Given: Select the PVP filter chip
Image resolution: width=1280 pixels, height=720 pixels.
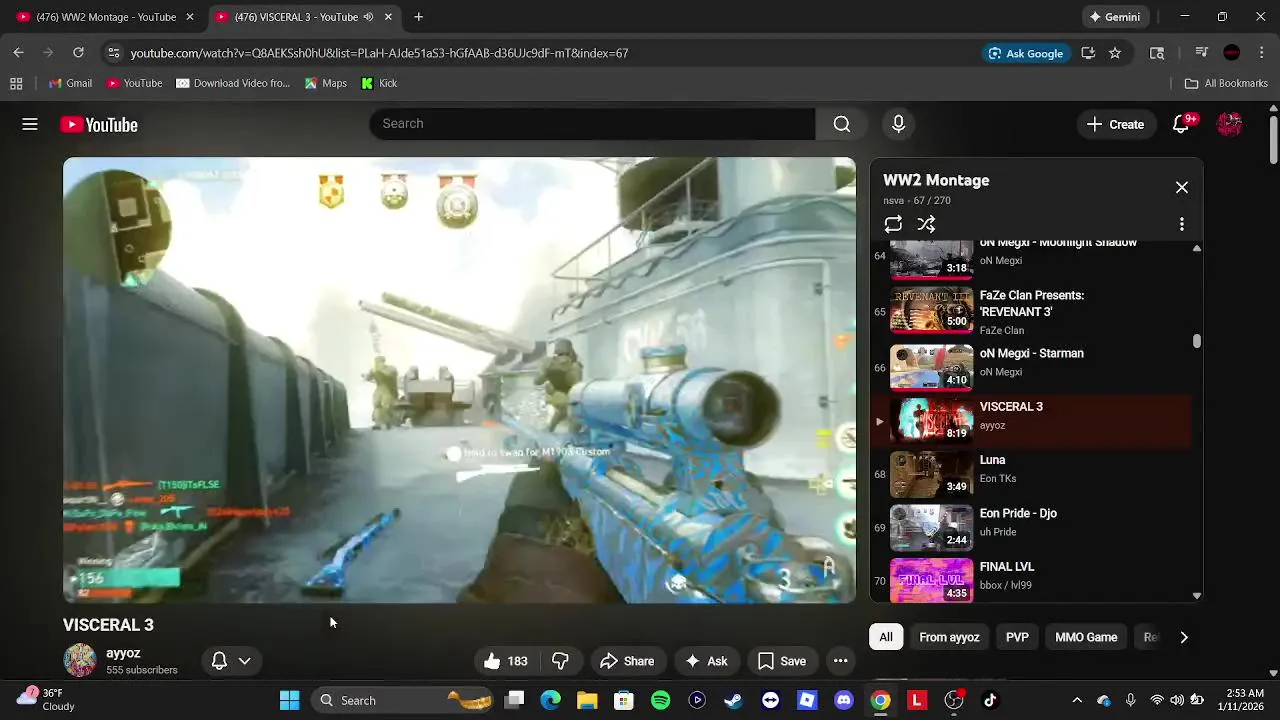Looking at the screenshot, I should tap(1017, 637).
